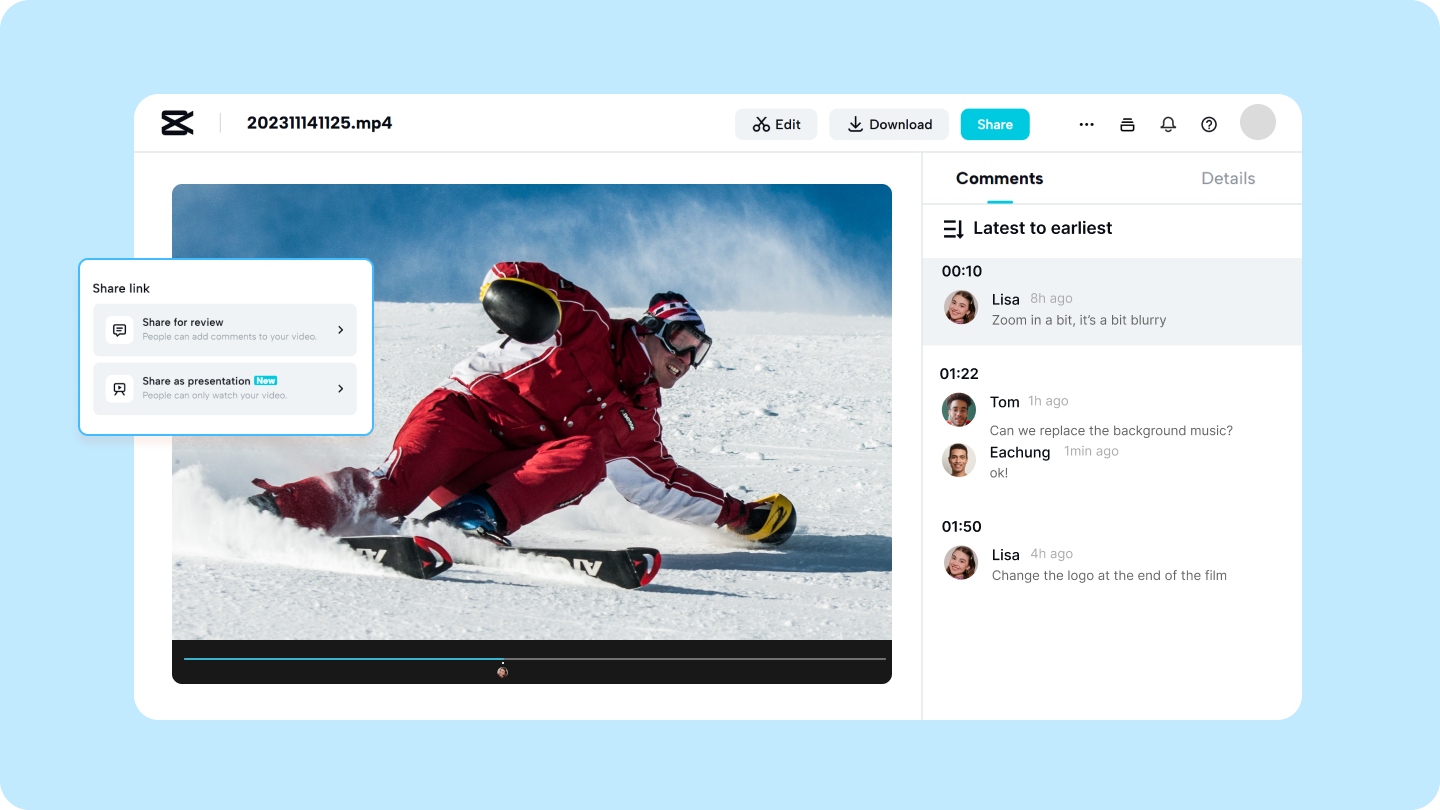Click the CapCut logo icon
This screenshot has height=810, width=1440.
[x=177, y=123]
